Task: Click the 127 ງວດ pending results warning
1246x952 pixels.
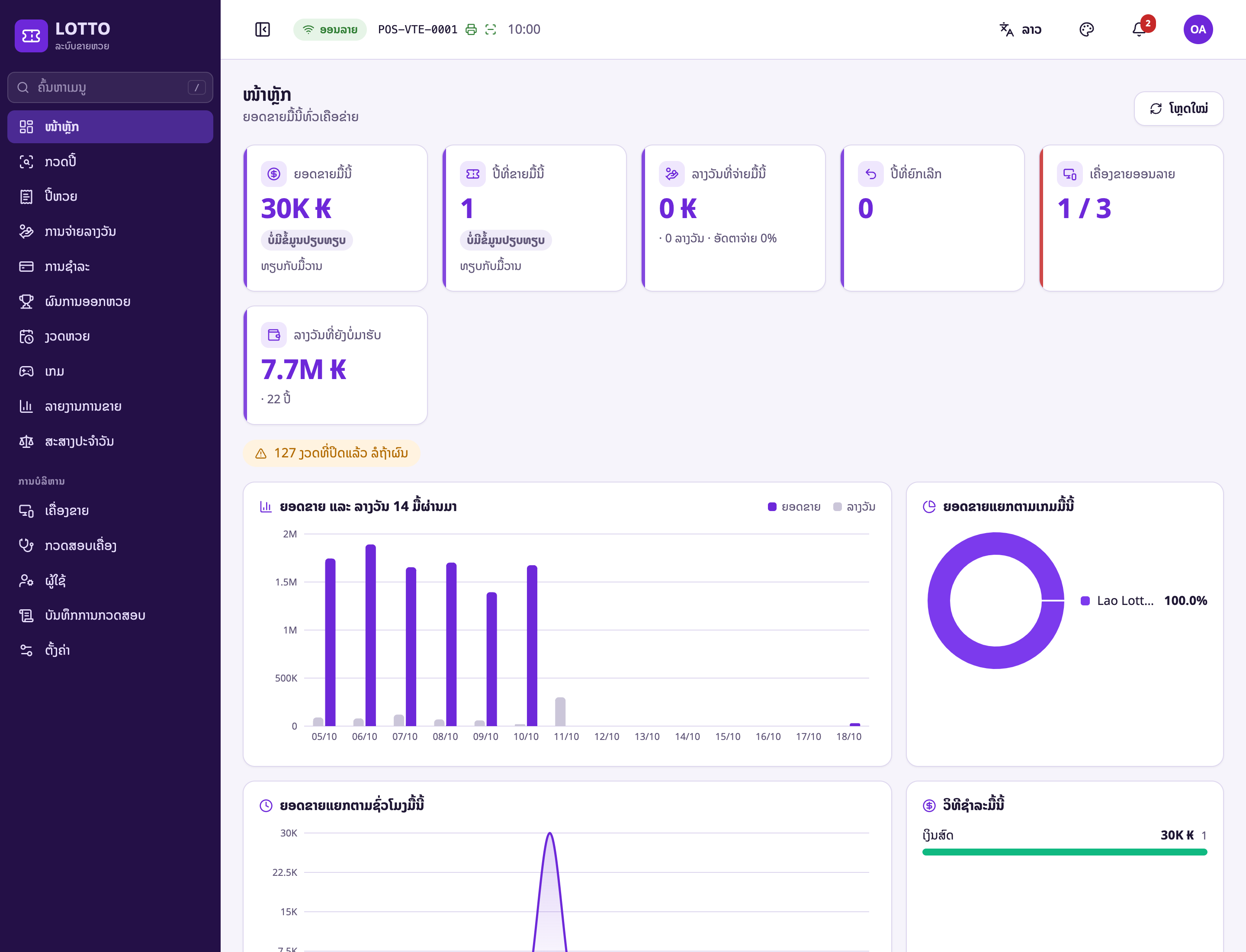Action: 331,453
